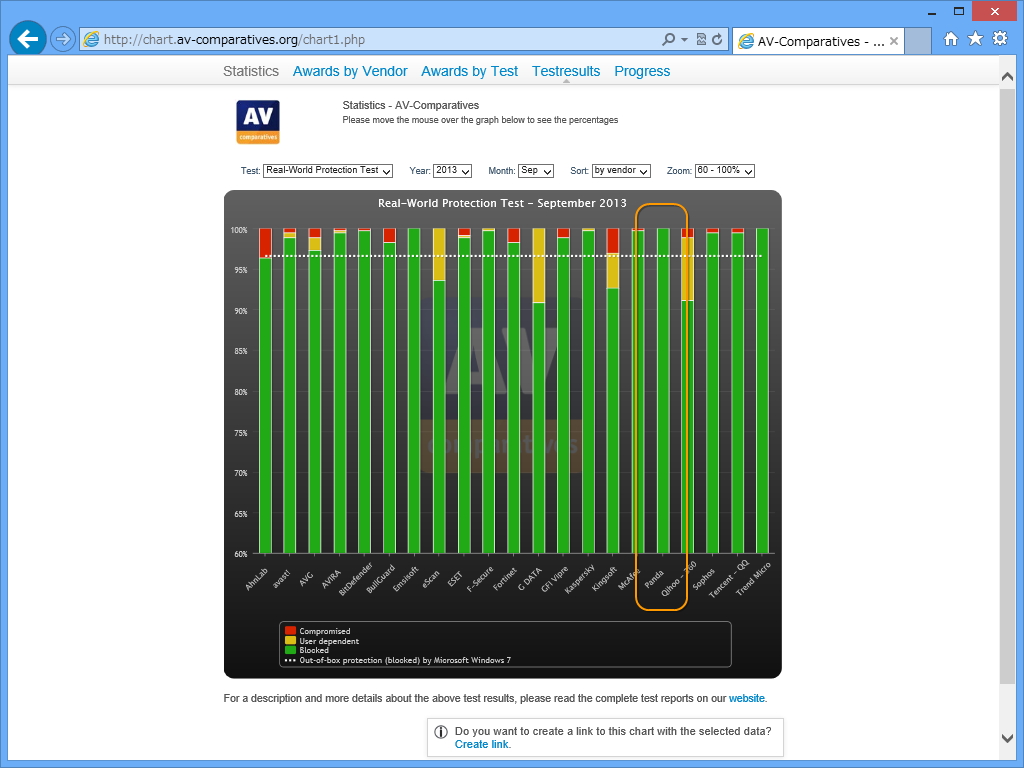Click the Trend Micro bar in chart
Screen dimensions: 1024x768
(x=762, y=391)
